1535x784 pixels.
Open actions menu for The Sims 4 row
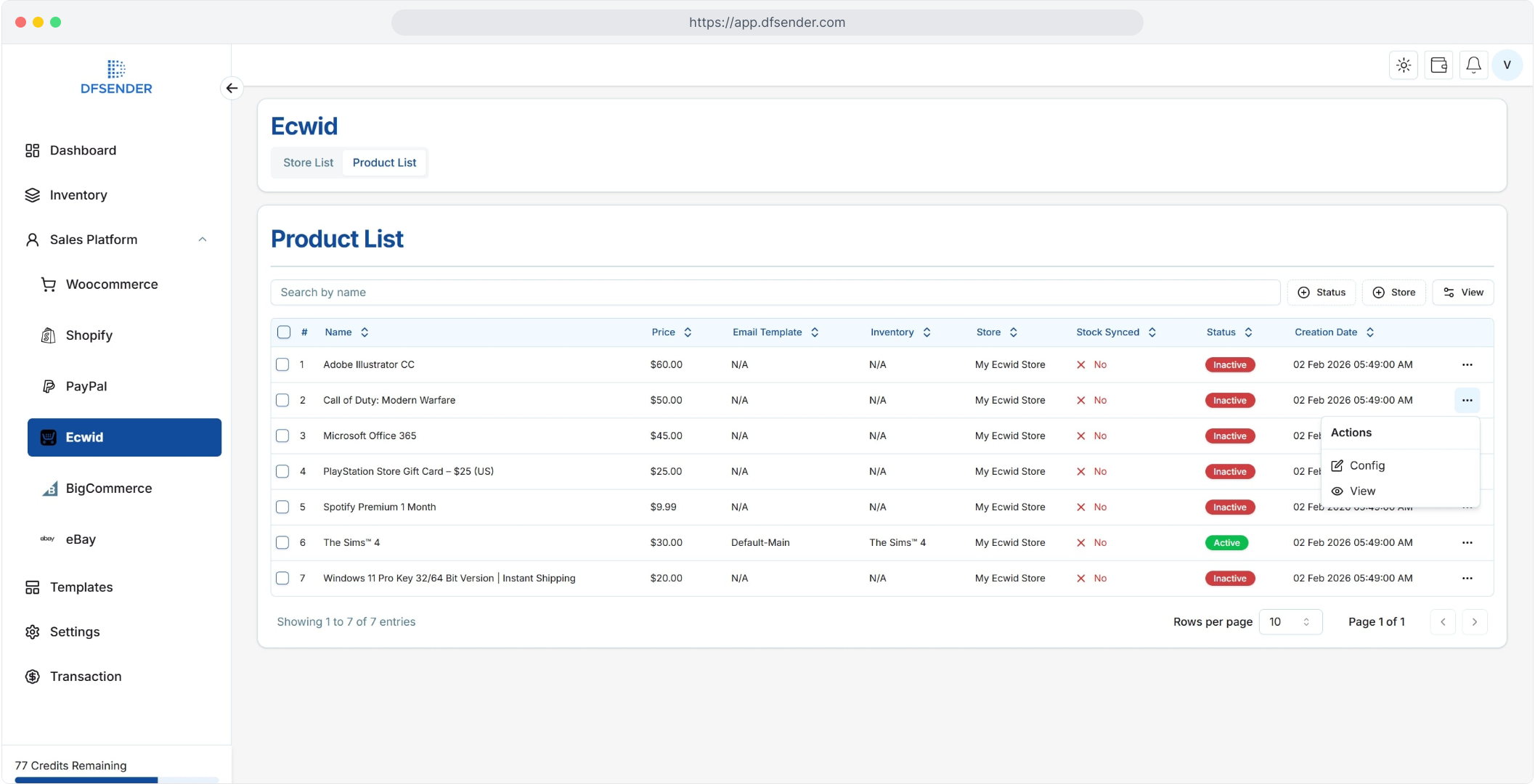coord(1467,543)
